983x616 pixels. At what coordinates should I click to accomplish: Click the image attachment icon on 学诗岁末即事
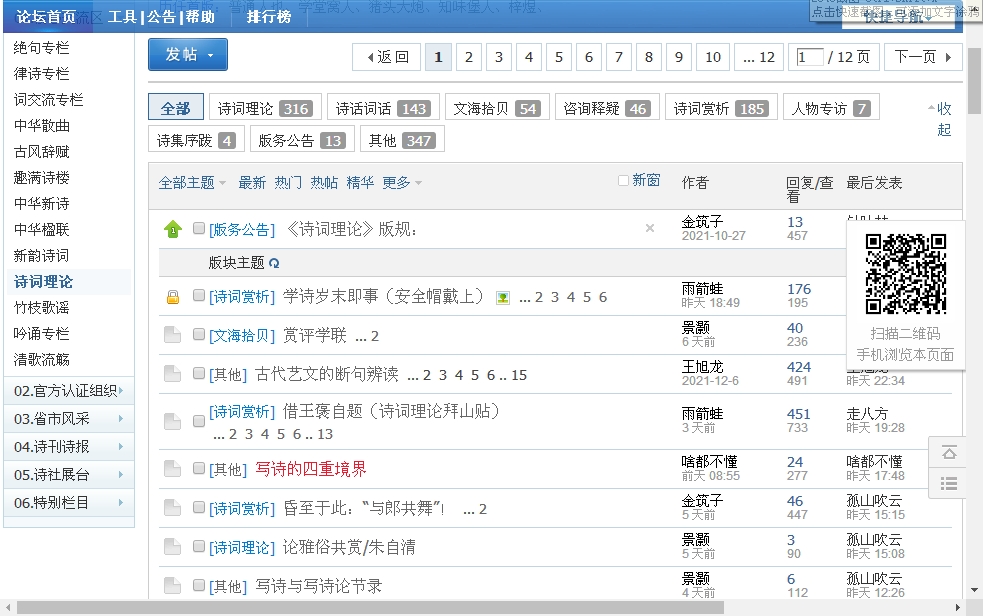click(503, 298)
